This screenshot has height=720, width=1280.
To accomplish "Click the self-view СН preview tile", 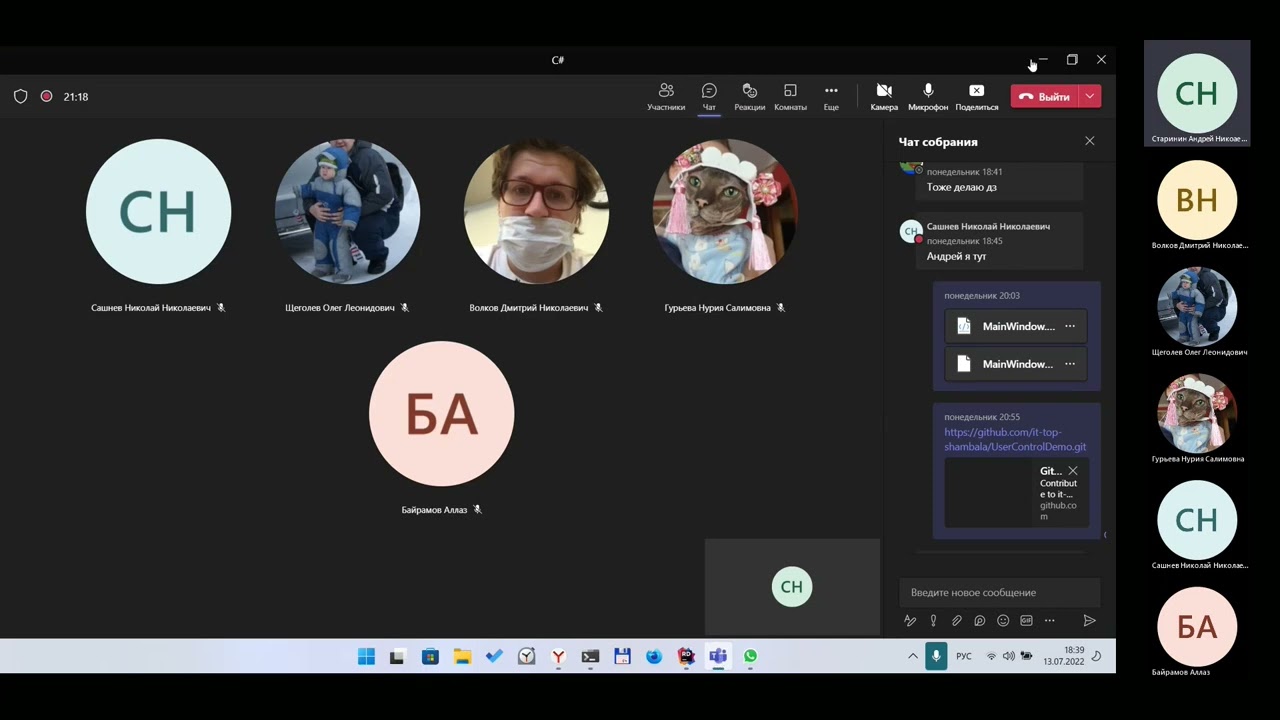I will tap(792, 587).
